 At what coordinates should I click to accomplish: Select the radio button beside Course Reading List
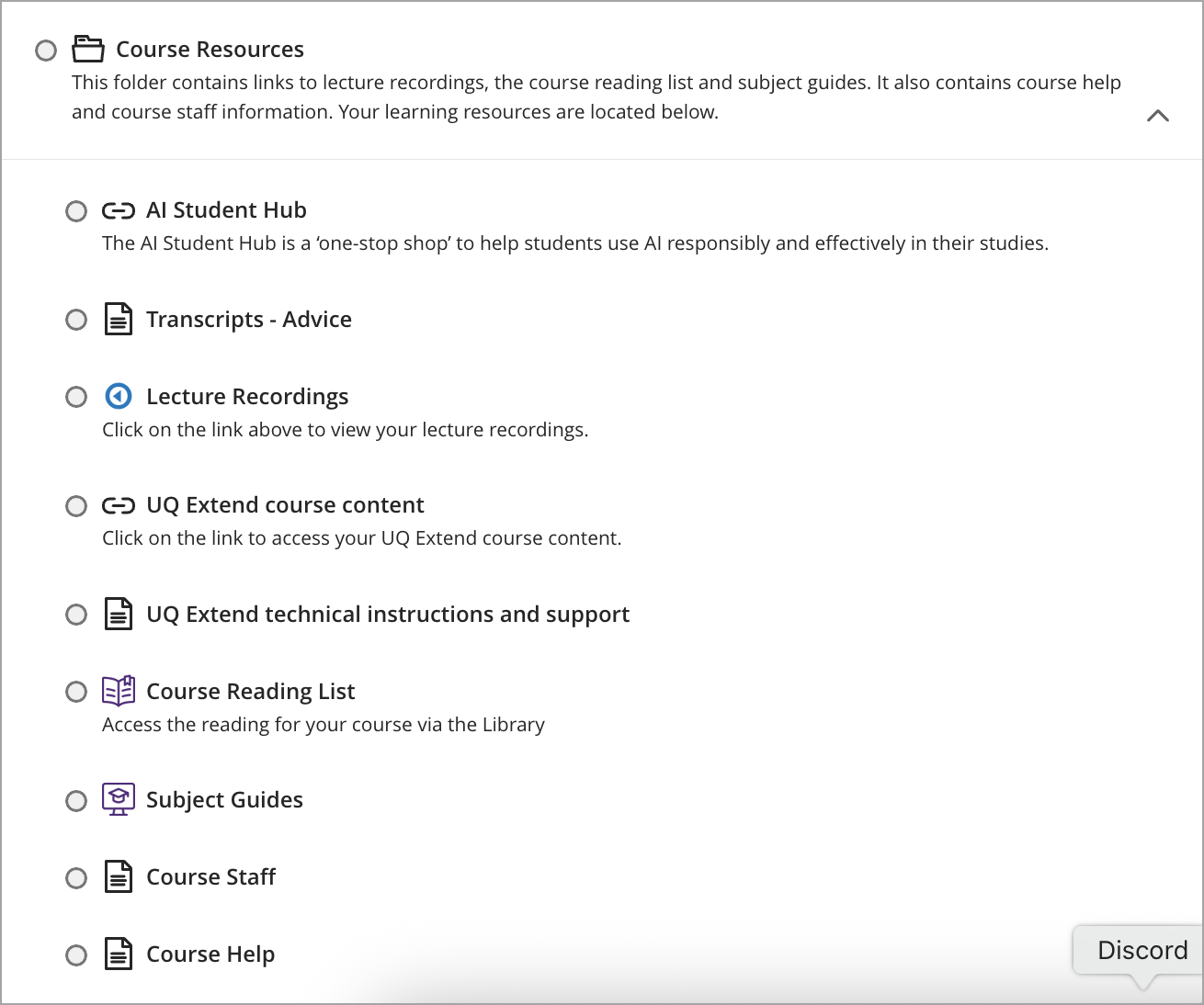click(76, 692)
